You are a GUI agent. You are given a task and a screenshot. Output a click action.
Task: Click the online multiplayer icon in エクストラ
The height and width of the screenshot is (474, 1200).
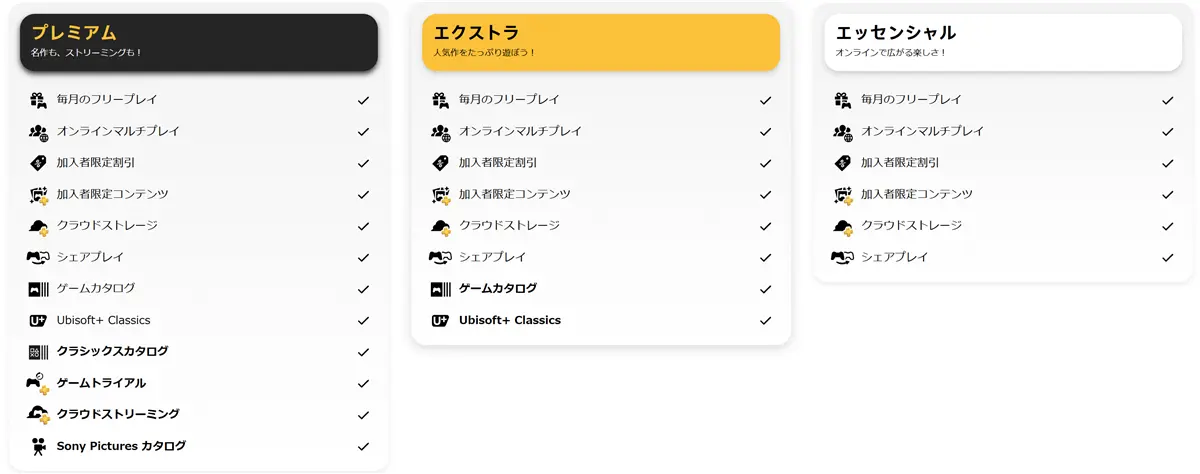pos(441,132)
